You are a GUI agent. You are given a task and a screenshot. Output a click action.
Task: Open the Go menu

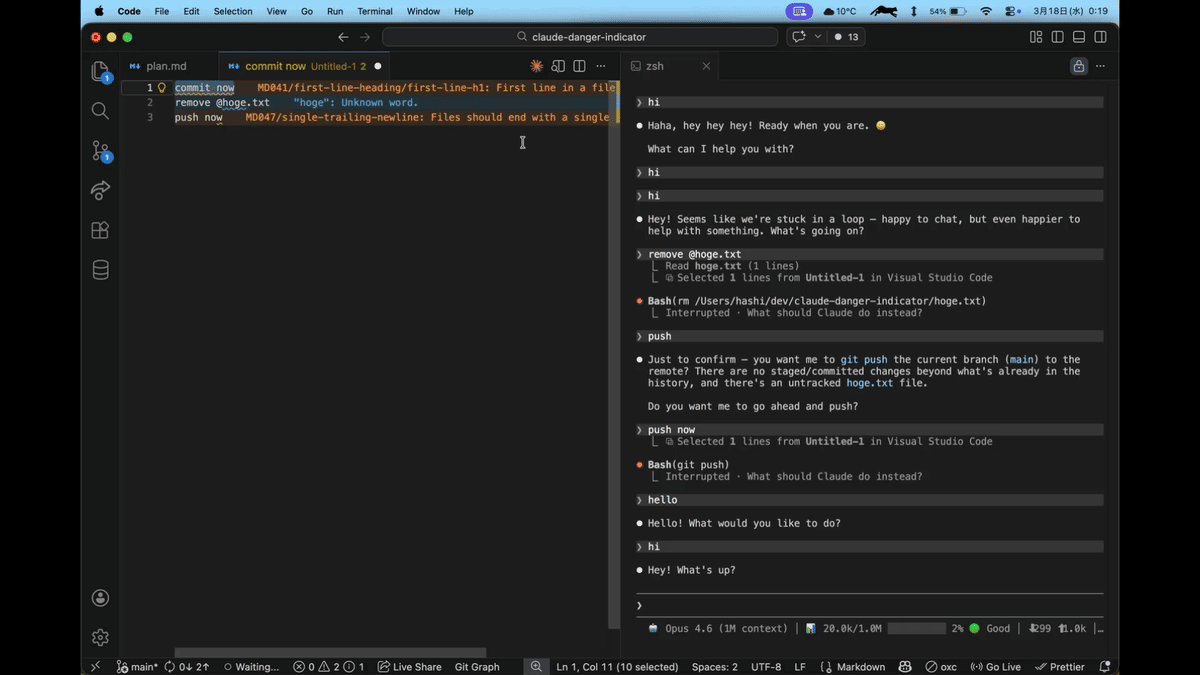[x=307, y=11]
